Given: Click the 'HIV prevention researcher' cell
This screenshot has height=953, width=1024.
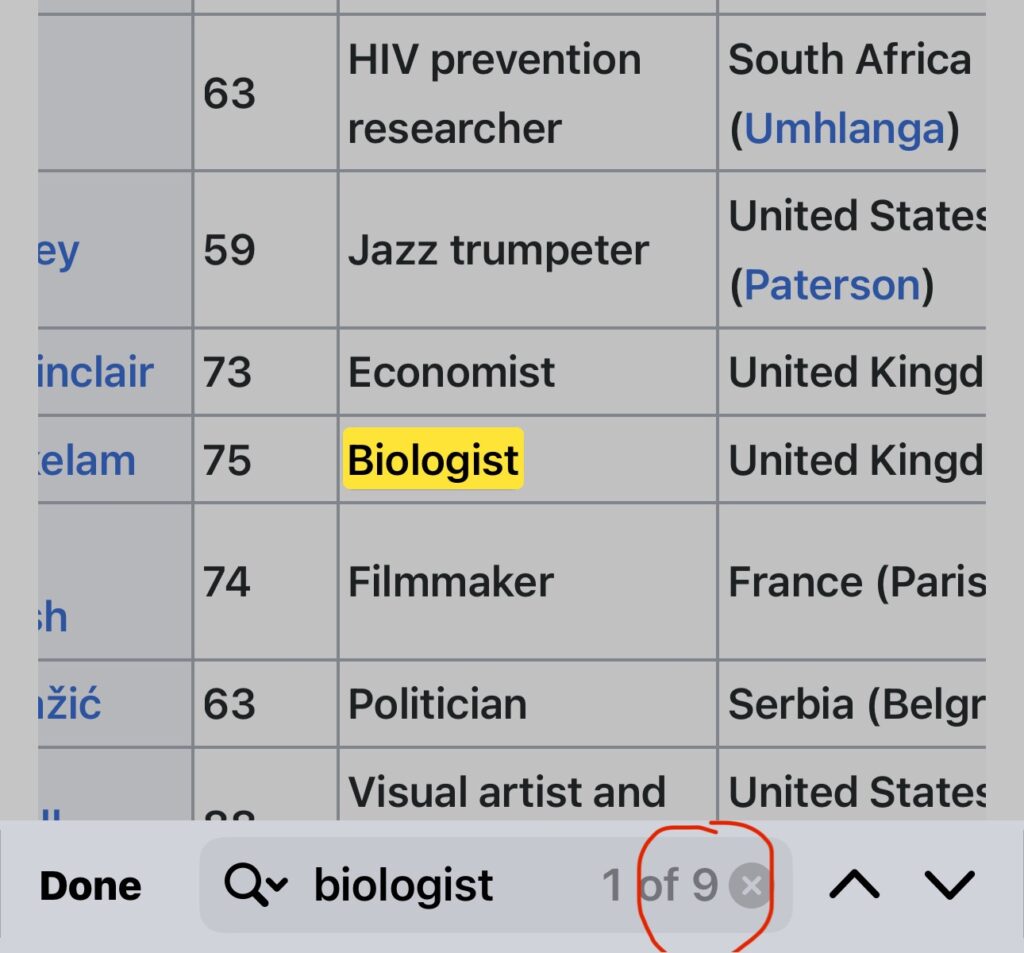Looking at the screenshot, I should pyautogui.click(x=494, y=94).
